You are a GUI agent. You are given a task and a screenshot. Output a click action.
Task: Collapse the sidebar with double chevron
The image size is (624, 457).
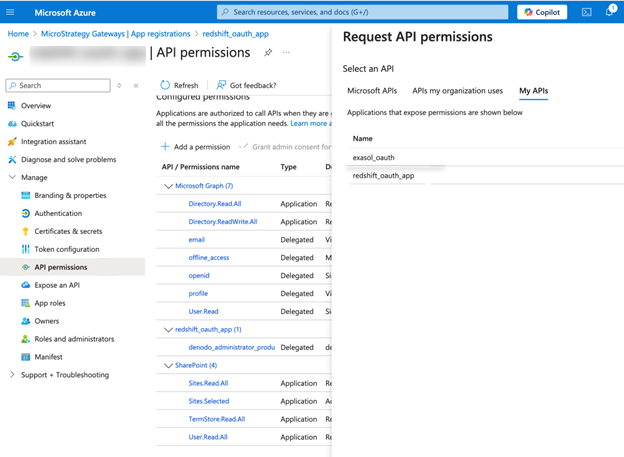click(136, 86)
